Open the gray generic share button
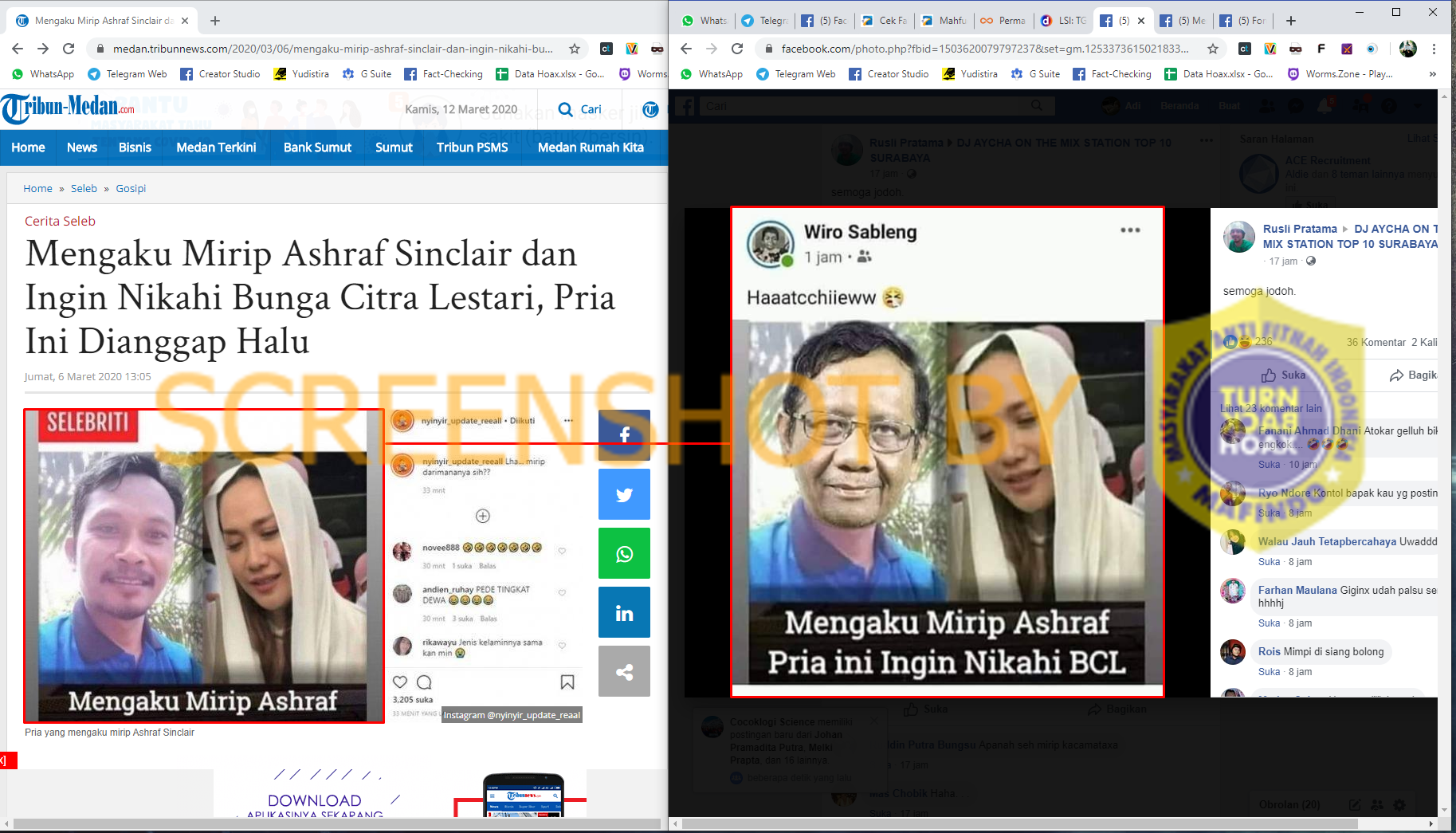Screen dimensions: 1456x833 624,671
